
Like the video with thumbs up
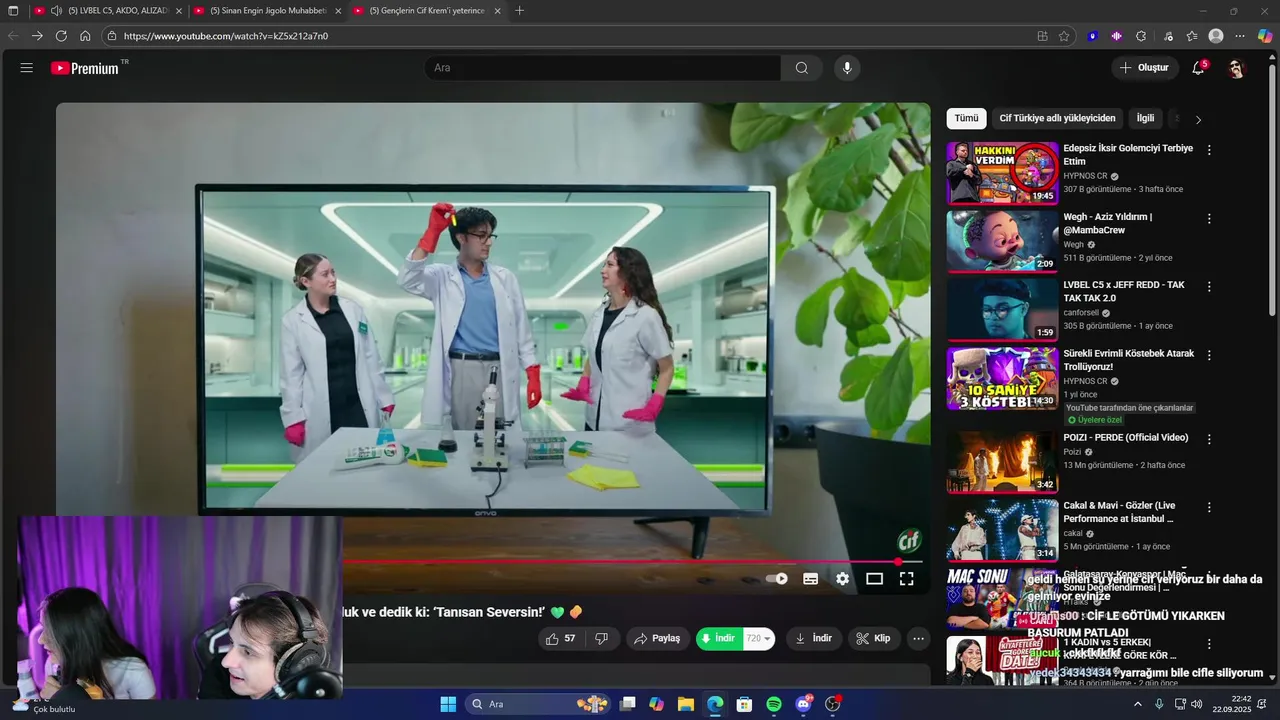click(x=560, y=638)
